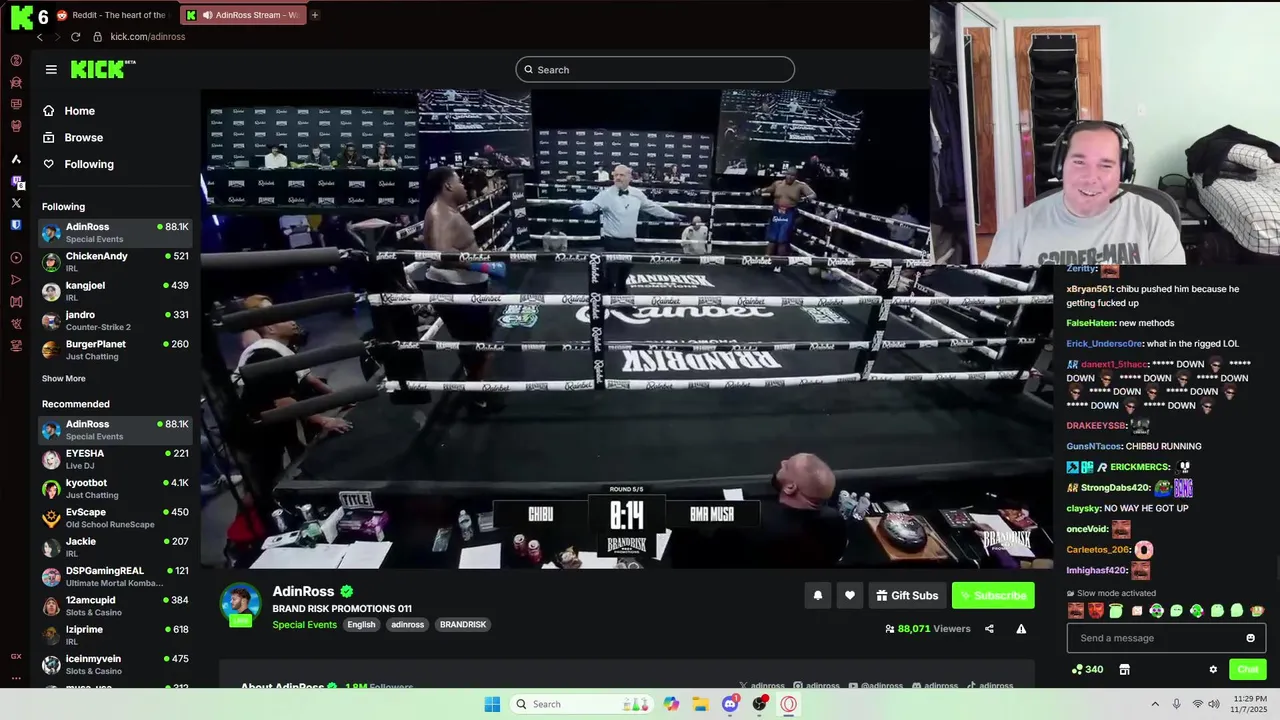
Task: Open the chat shop icon
Action: point(1124,670)
